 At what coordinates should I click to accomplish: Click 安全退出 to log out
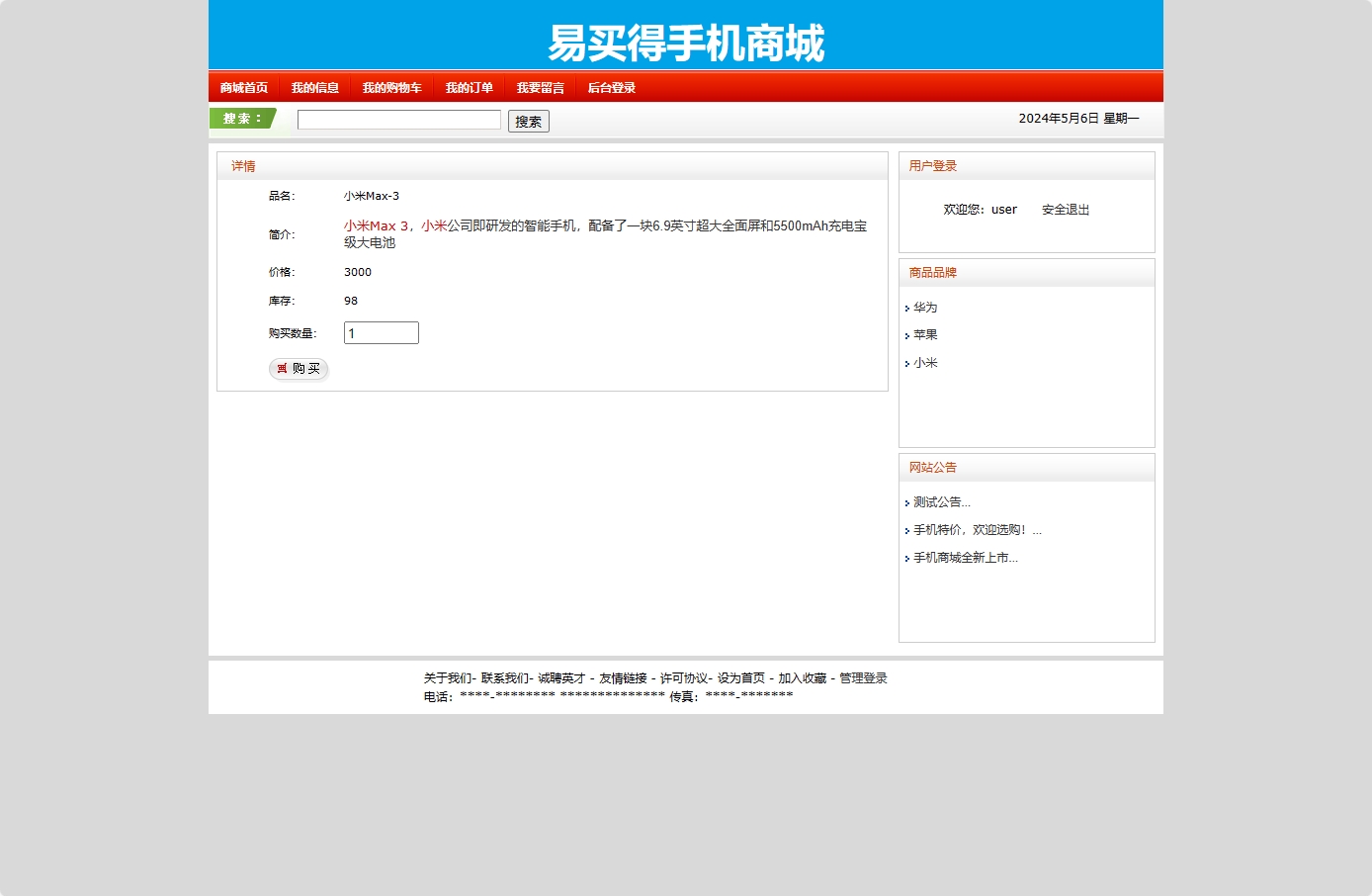[x=1065, y=209]
